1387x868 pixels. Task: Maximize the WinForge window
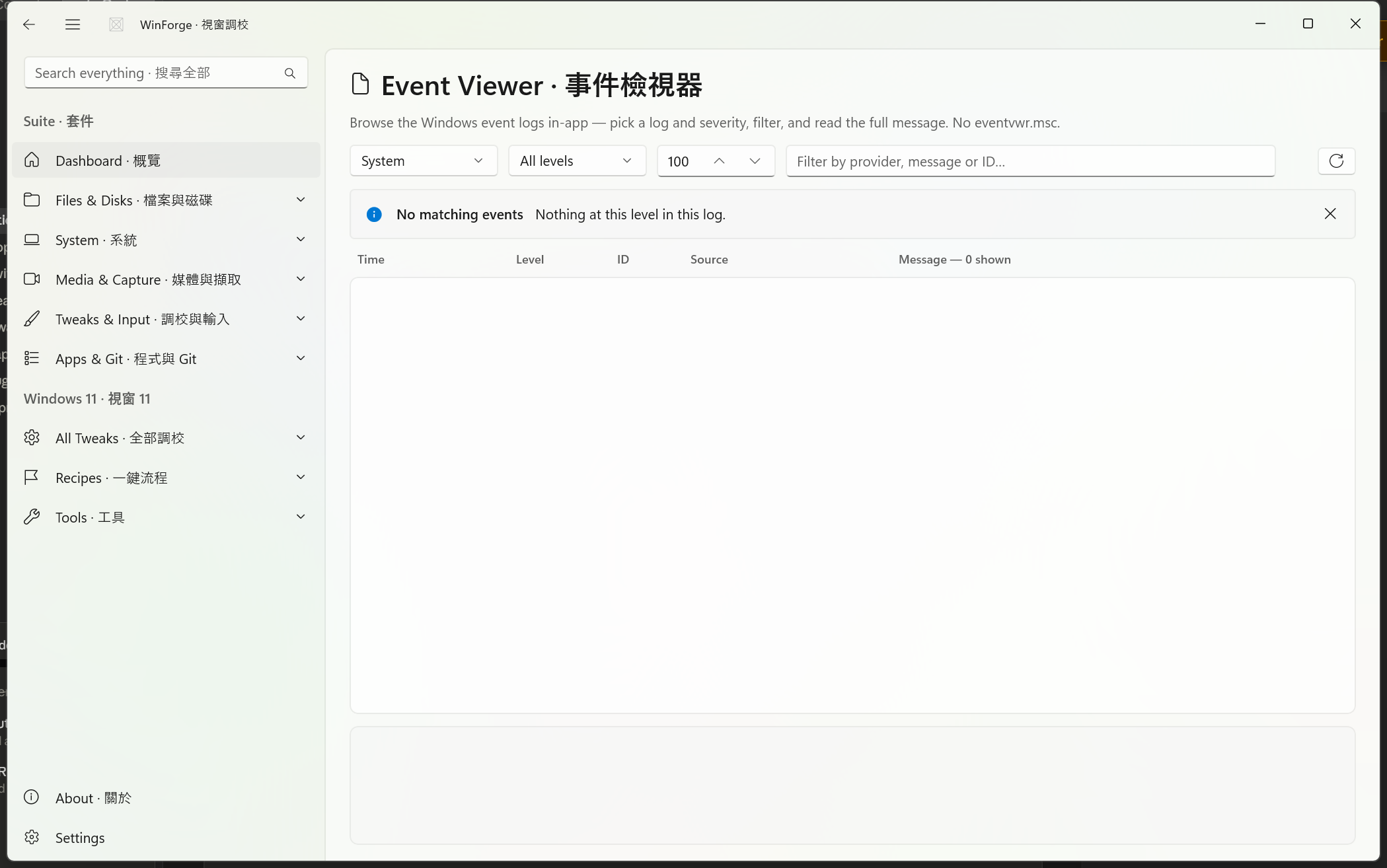(x=1308, y=24)
